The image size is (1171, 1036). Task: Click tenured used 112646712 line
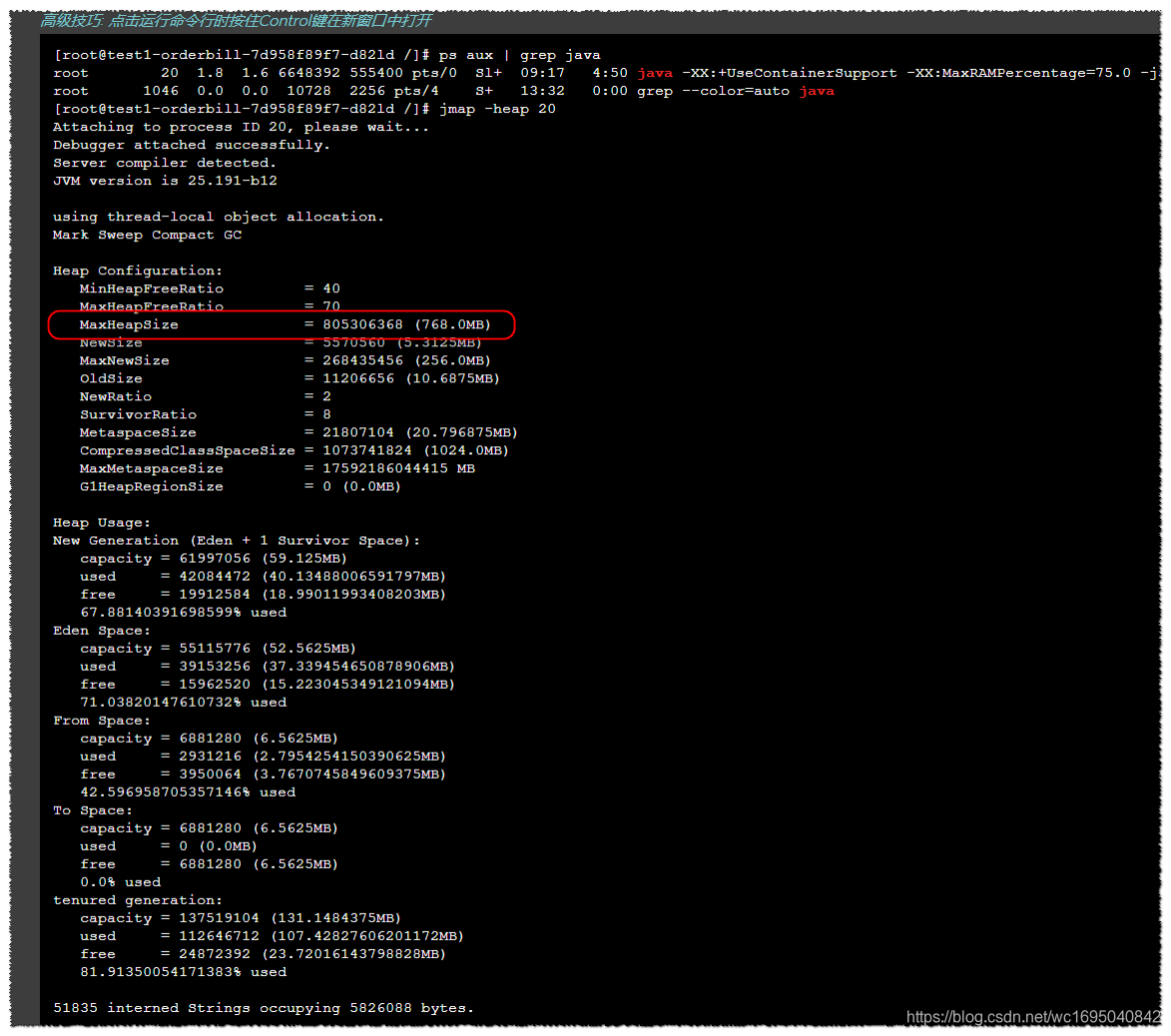(272, 936)
